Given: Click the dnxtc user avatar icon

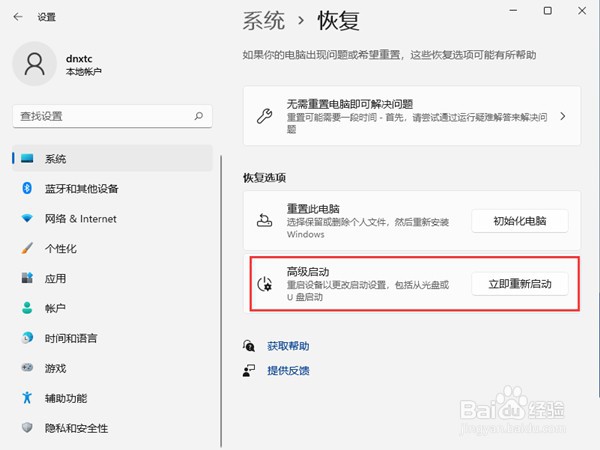Looking at the screenshot, I should [x=35, y=64].
